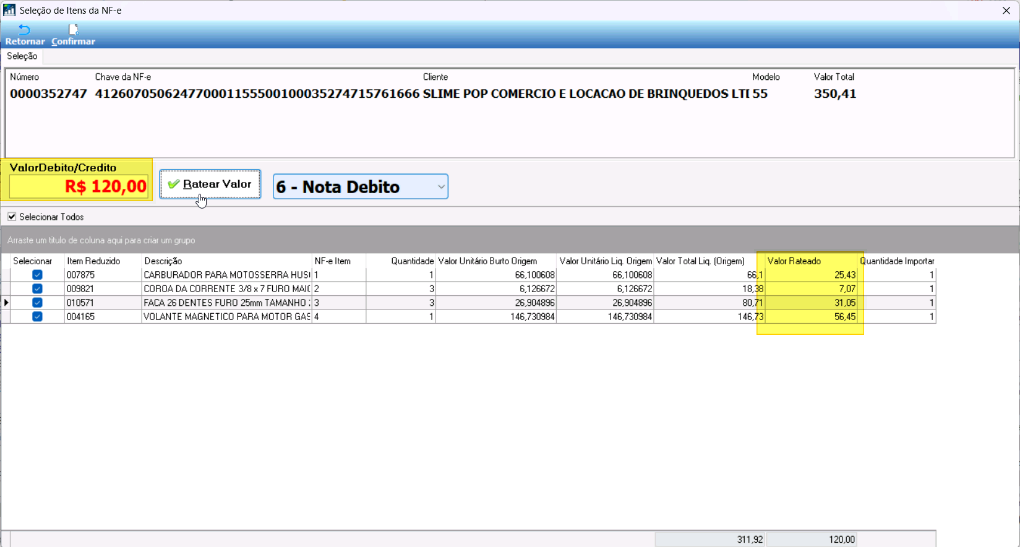The height and width of the screenshot is (547, 1020).
Task: Toggle the Selecionar Todos checkbox
Action: [x=12, y=217]
